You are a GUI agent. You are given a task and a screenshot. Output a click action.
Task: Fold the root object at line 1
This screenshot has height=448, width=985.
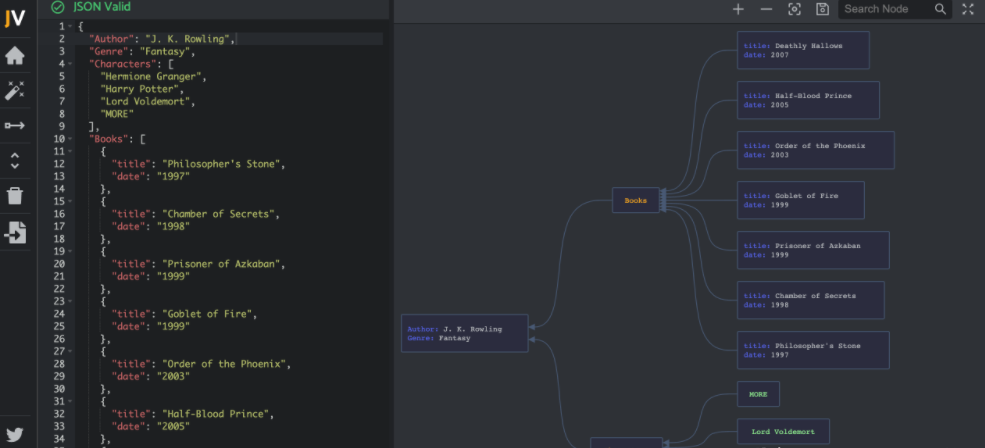tap(69, 26)
